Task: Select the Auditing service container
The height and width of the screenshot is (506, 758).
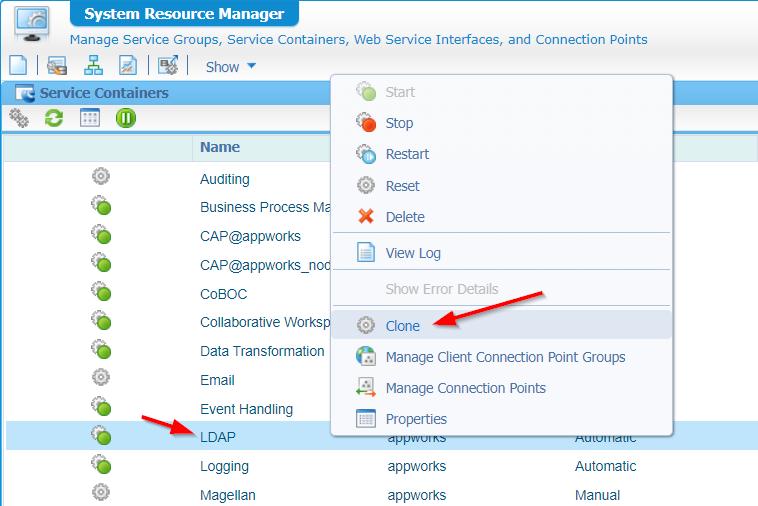Action: 224,179
